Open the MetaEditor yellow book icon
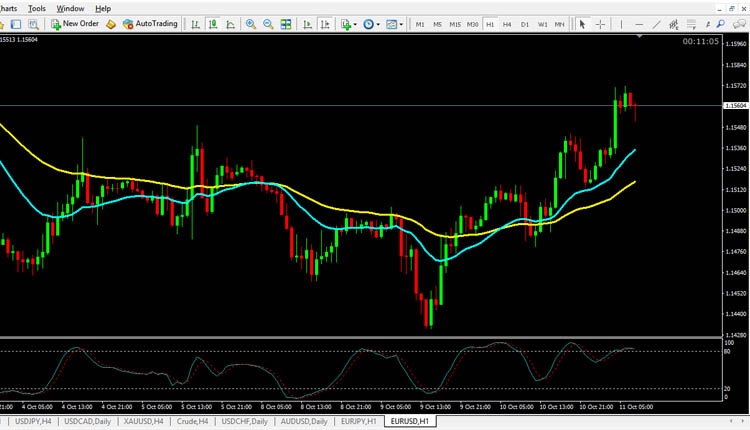750x430 pixels. click(111, 24)
